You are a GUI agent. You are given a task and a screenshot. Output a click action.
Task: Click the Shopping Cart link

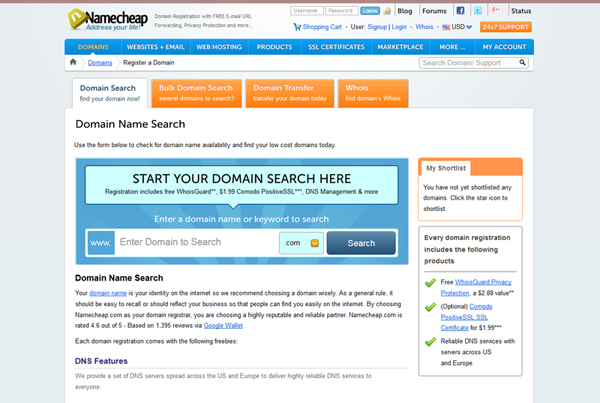322,27
